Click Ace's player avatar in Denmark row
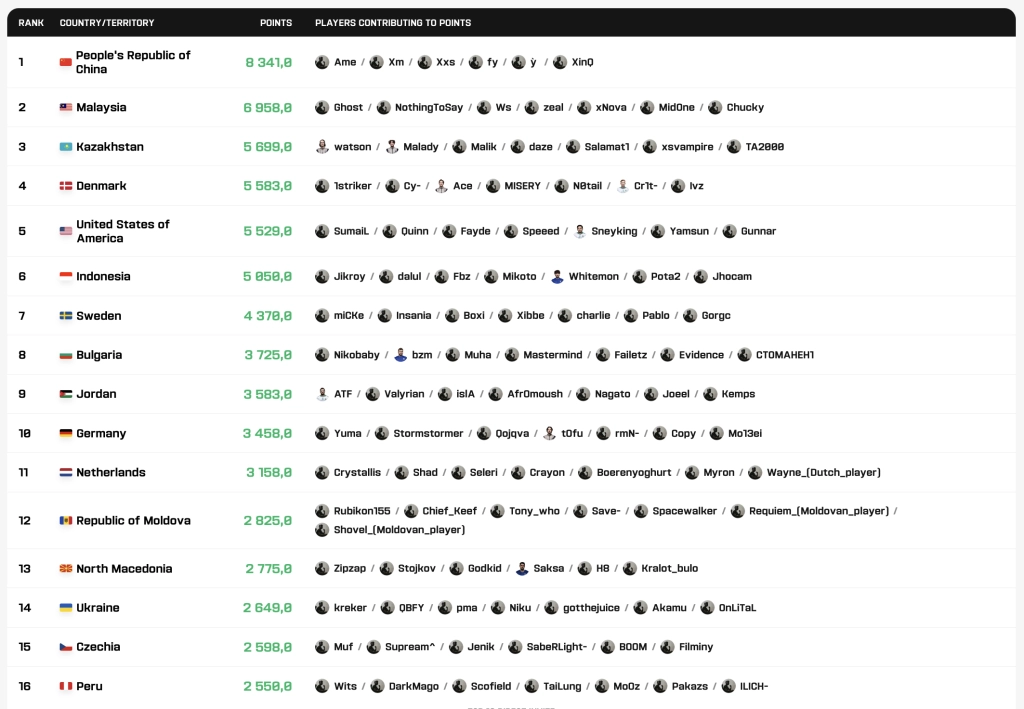 (441, 186)
